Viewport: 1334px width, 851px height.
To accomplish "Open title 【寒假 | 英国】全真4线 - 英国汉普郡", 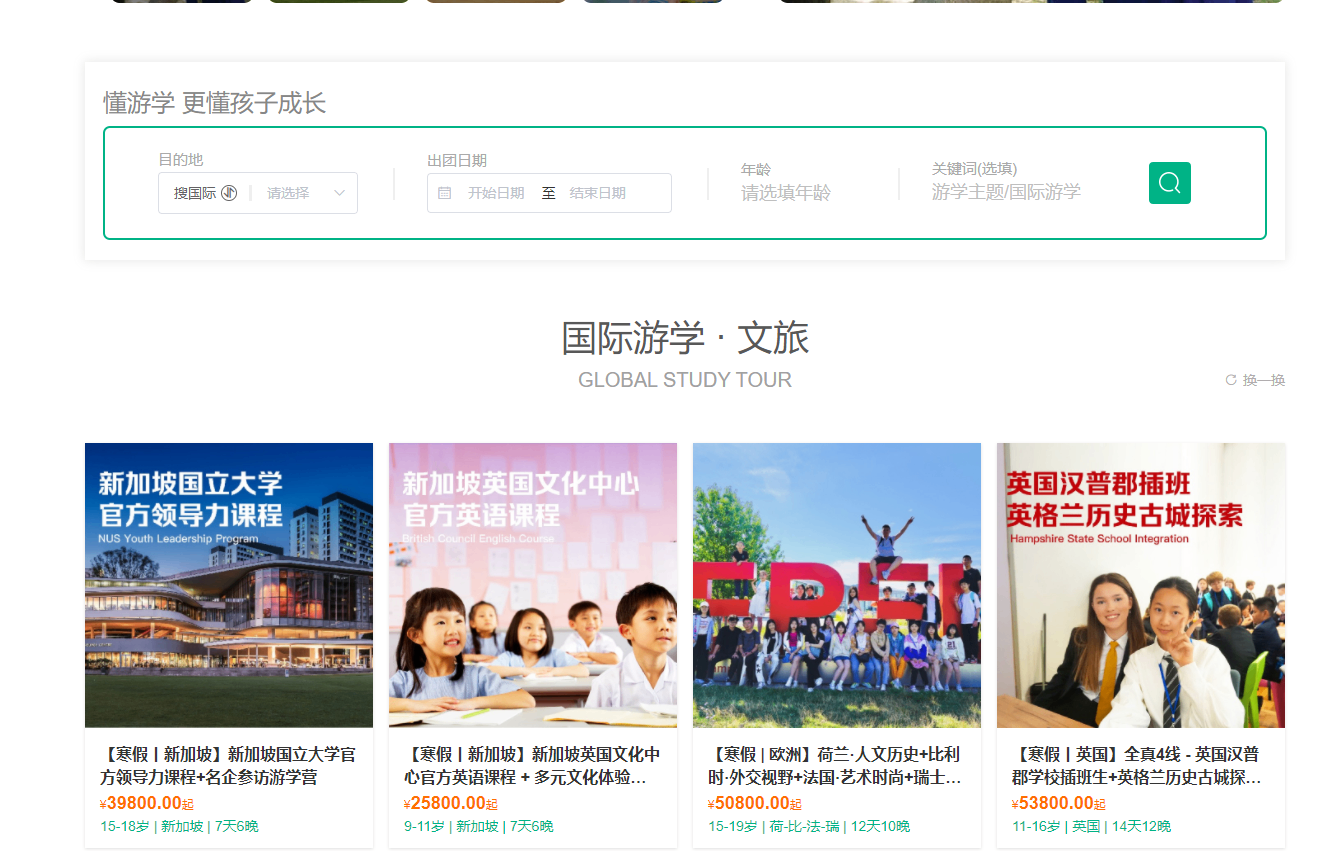I will click(1141, 765).
